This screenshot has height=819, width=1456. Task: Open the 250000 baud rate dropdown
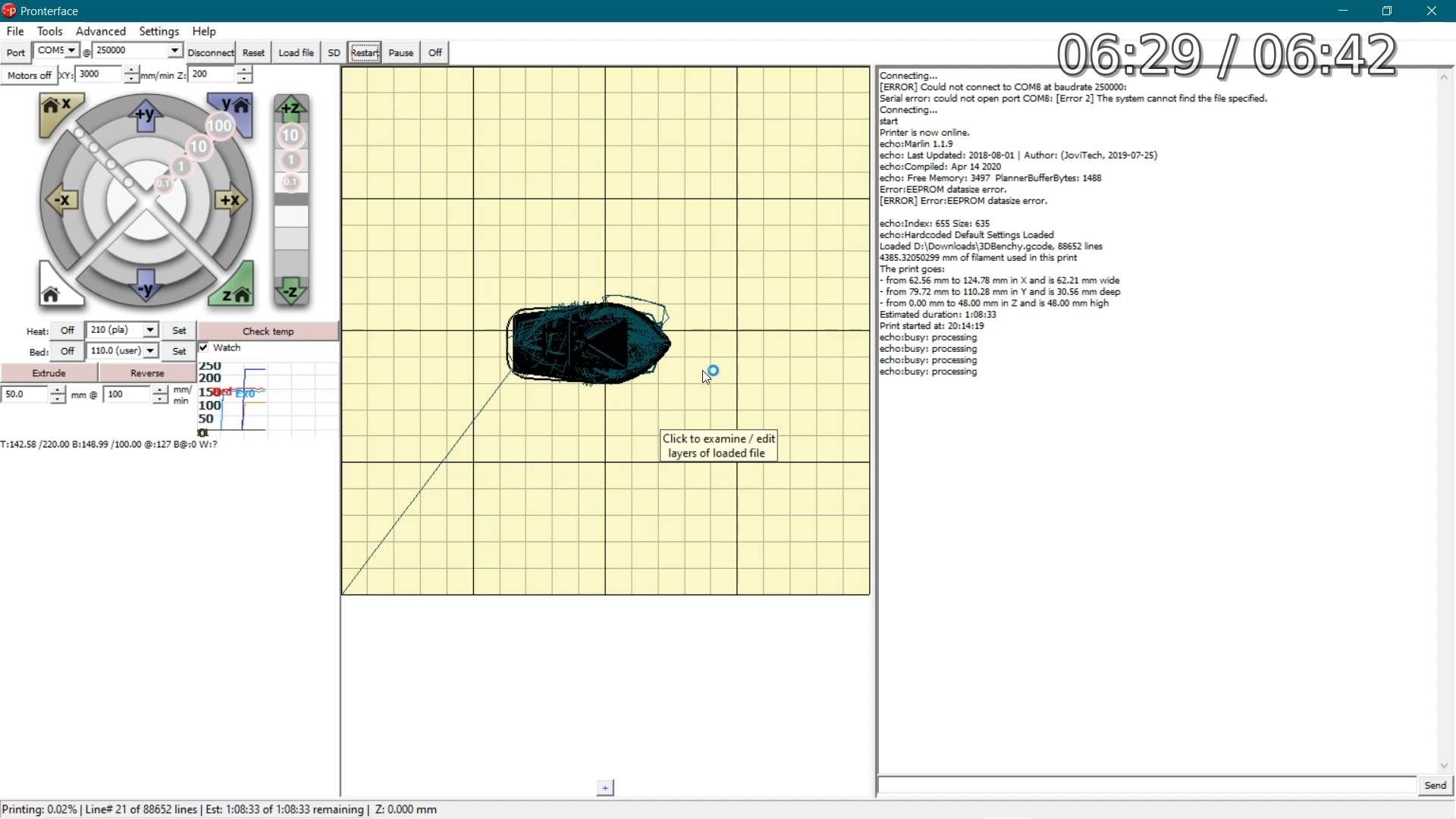coord(174,50)
